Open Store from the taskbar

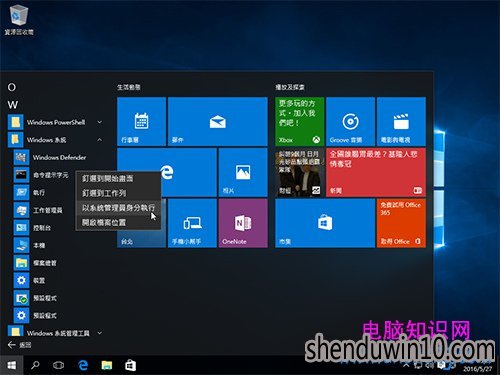pyautogui.click(x=130, y=366)
